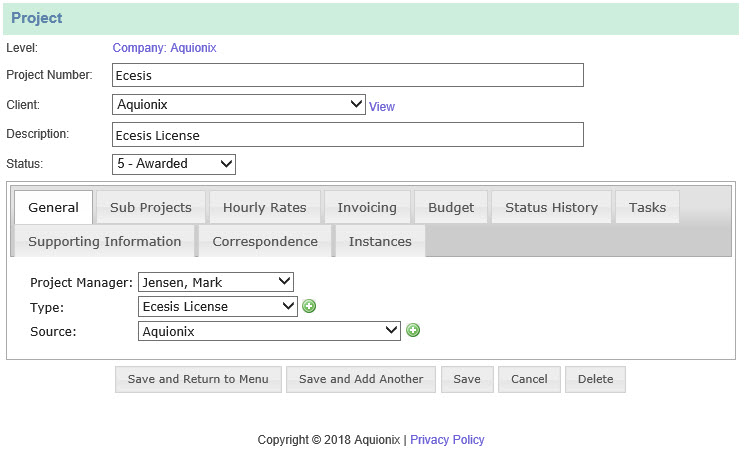Switch to the General tab
Image resolution: width=744 pixels, height=460 pixels.
coord(54,207)
